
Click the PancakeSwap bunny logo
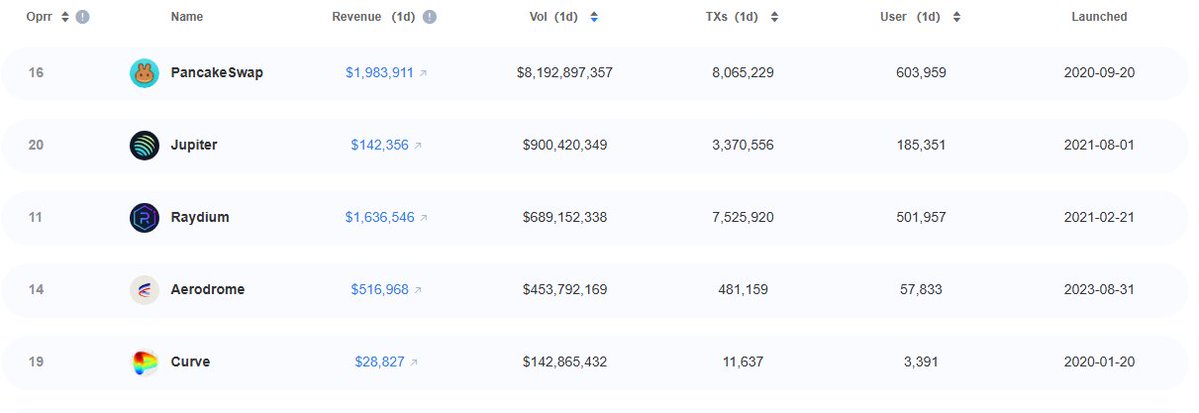coord(145,73)
